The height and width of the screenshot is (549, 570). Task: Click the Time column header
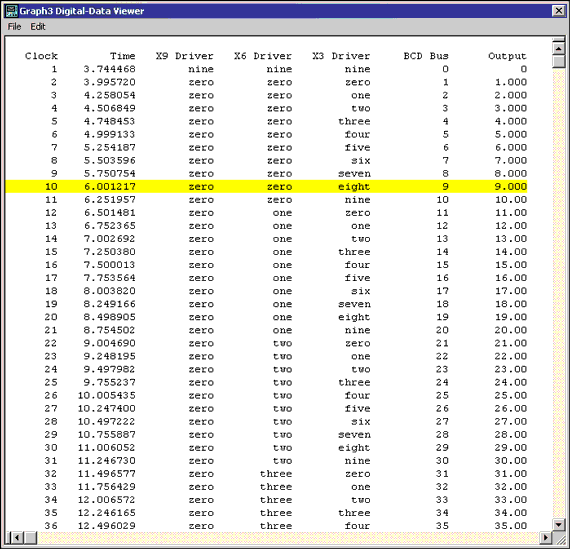point(123,56)
